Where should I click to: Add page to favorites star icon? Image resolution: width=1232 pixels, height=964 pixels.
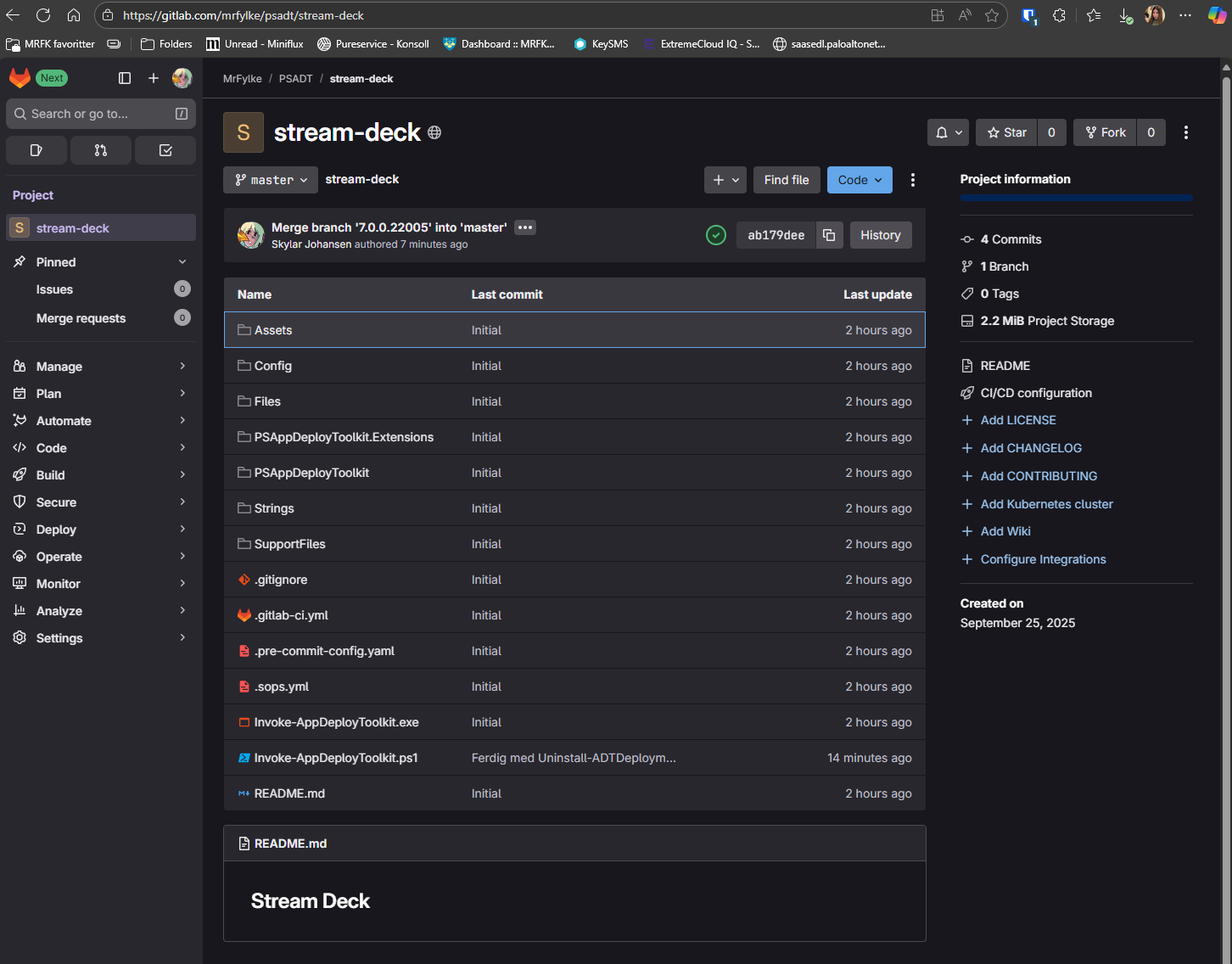click(992, 15)
